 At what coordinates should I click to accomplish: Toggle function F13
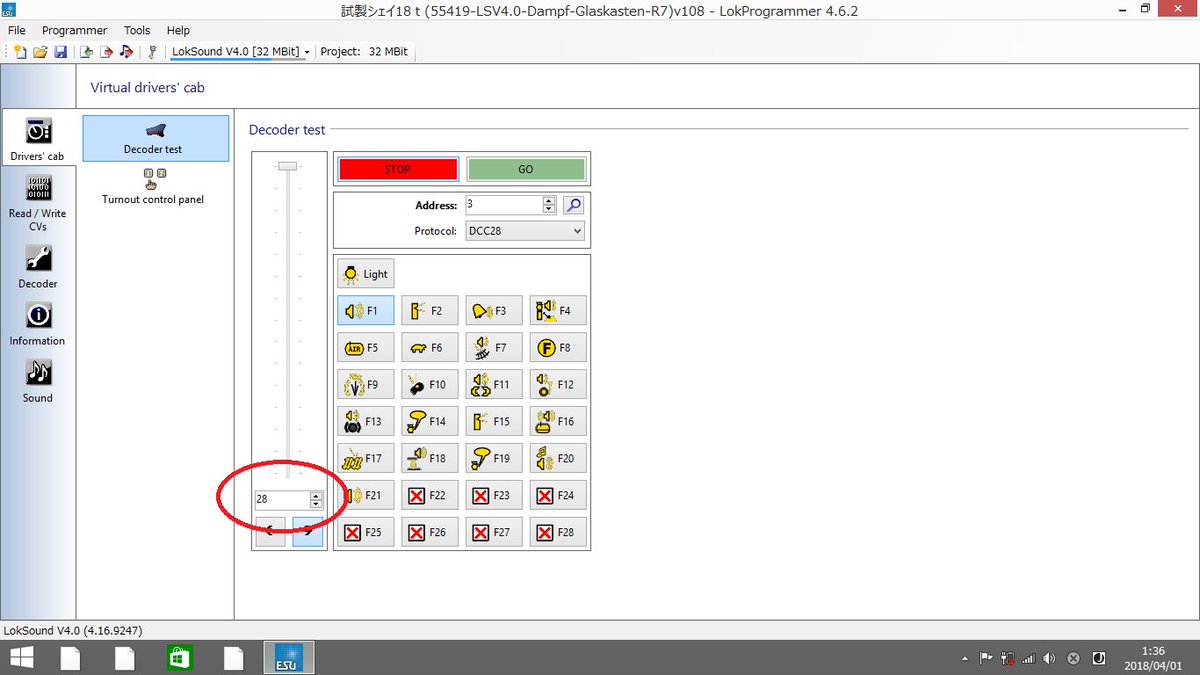(x=366, y=422)
